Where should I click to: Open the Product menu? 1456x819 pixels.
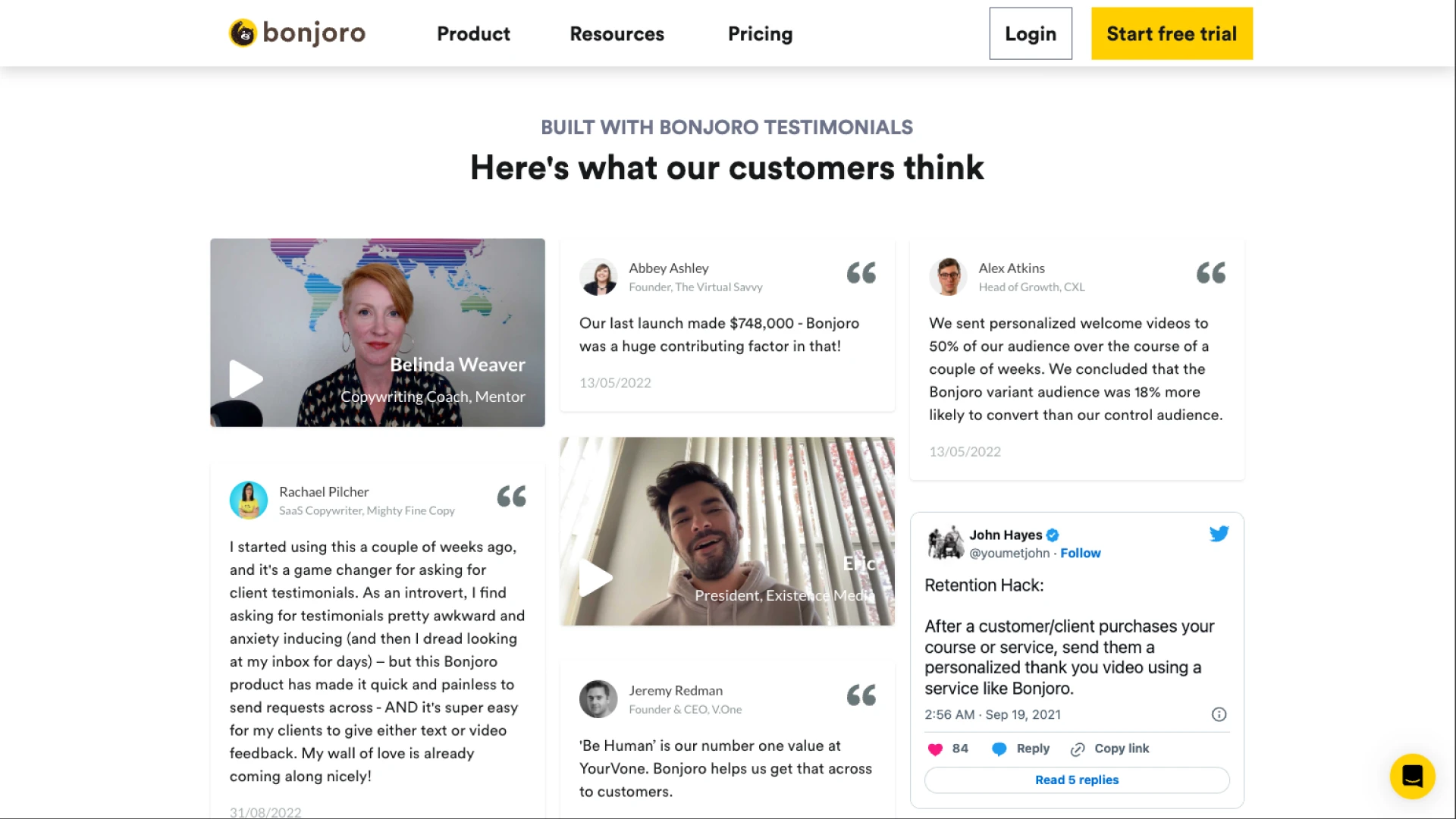(x=473, y=34)
